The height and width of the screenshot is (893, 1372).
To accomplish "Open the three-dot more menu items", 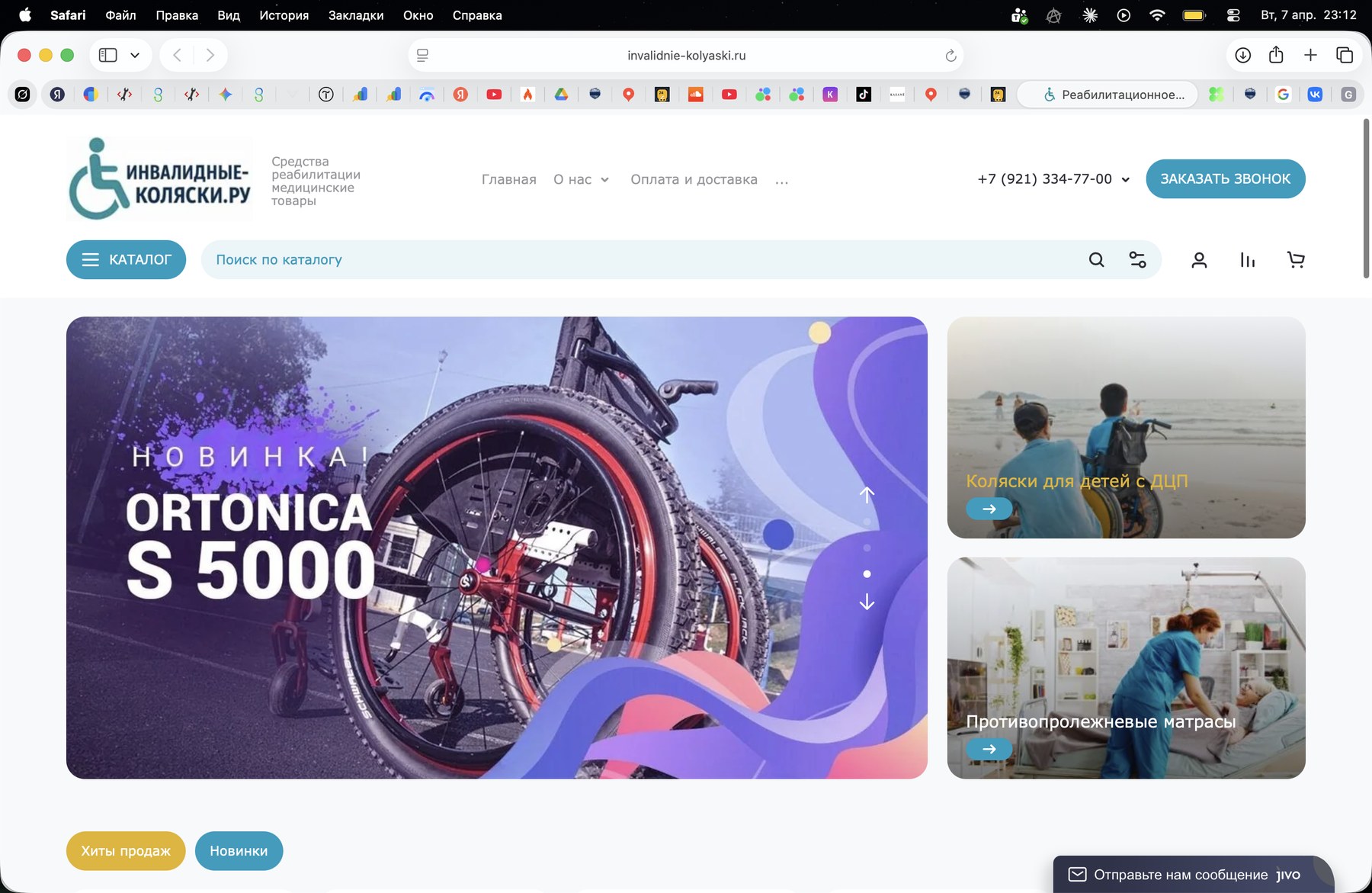I will pyautogui.click(x=781, y=181).
